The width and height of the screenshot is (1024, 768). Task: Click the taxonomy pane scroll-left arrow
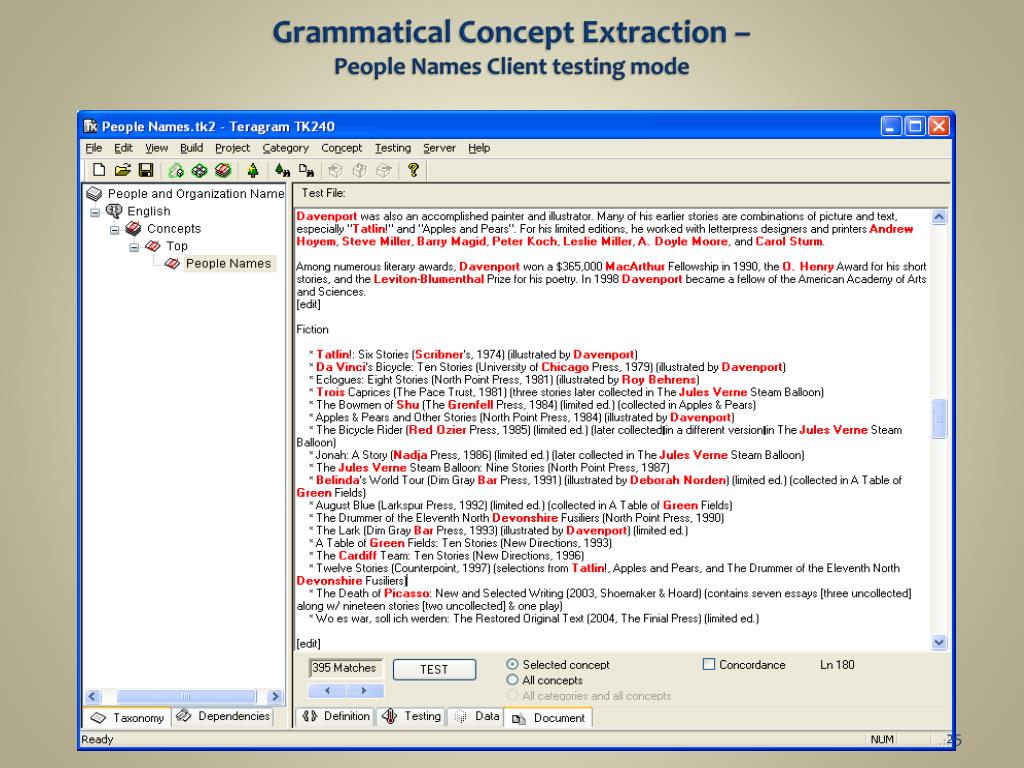click(x=93, y=696)
